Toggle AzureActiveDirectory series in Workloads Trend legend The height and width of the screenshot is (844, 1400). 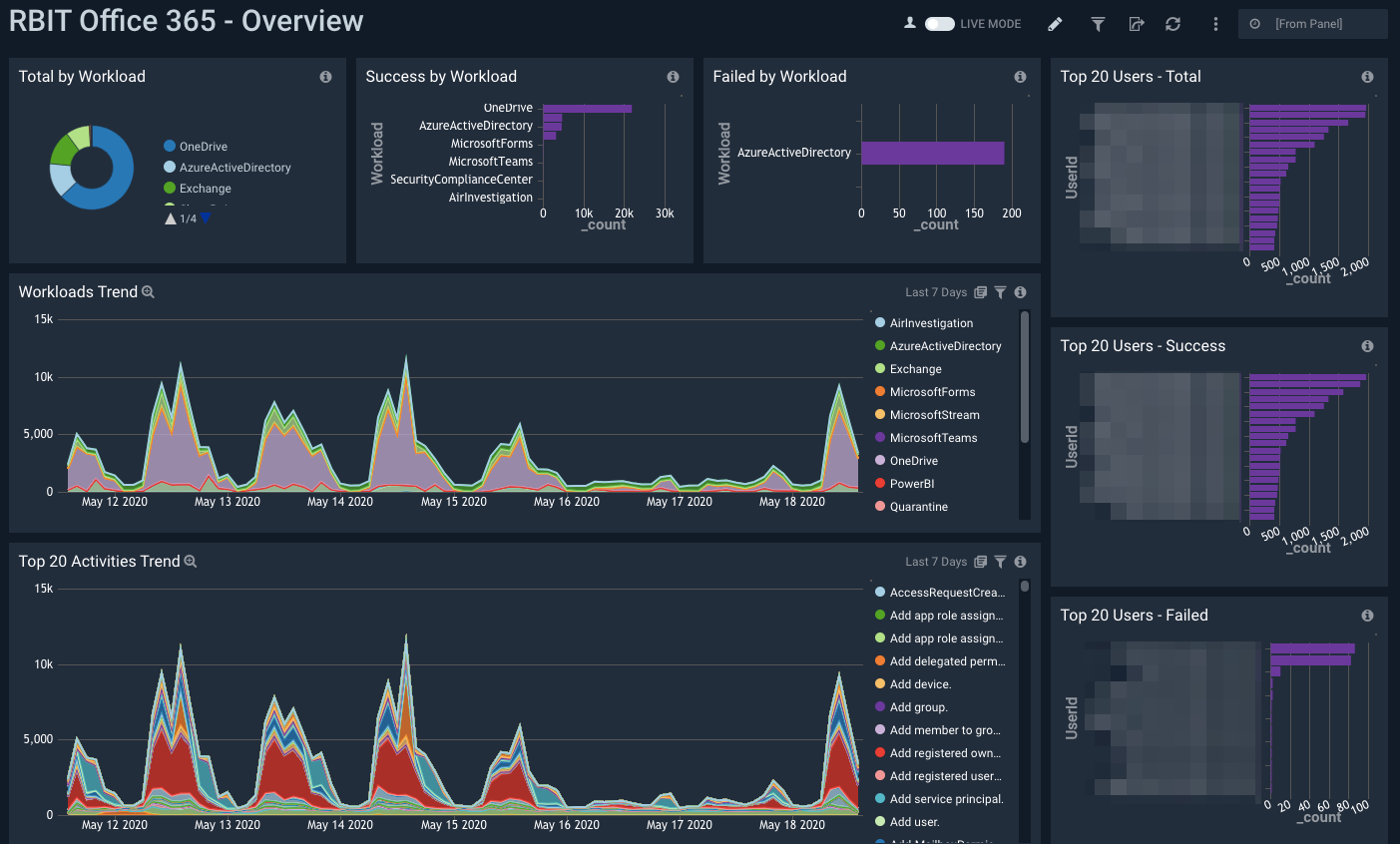pos(938,346)
